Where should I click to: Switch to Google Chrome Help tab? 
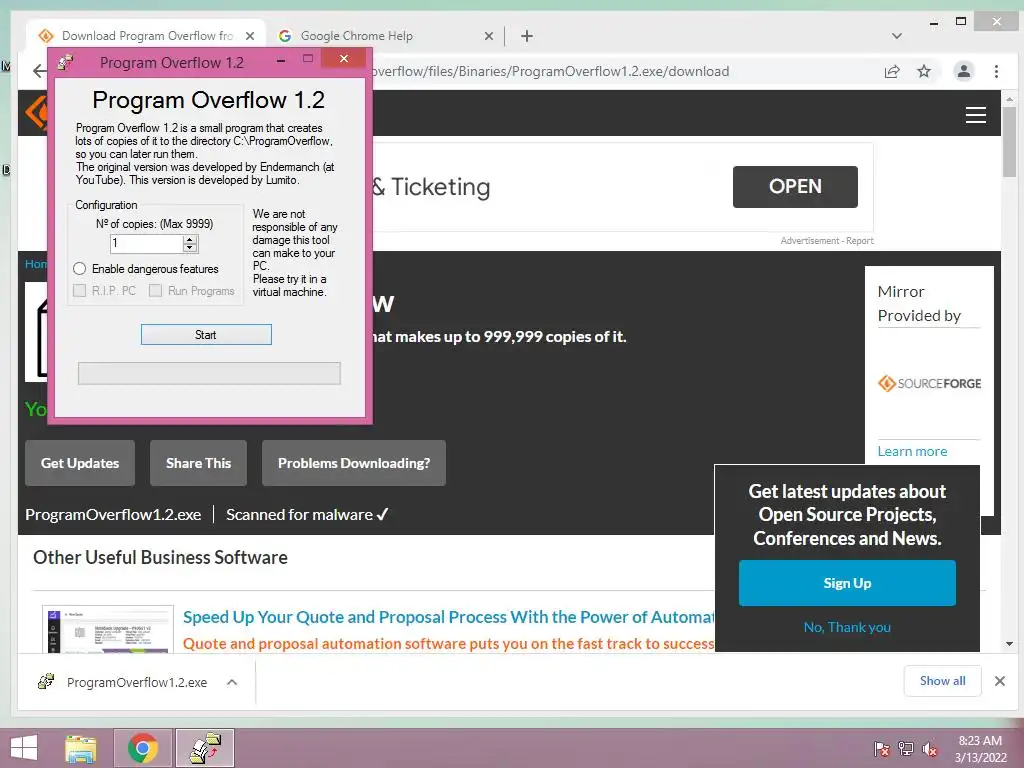pyautogui.click(x=386, y=36)
